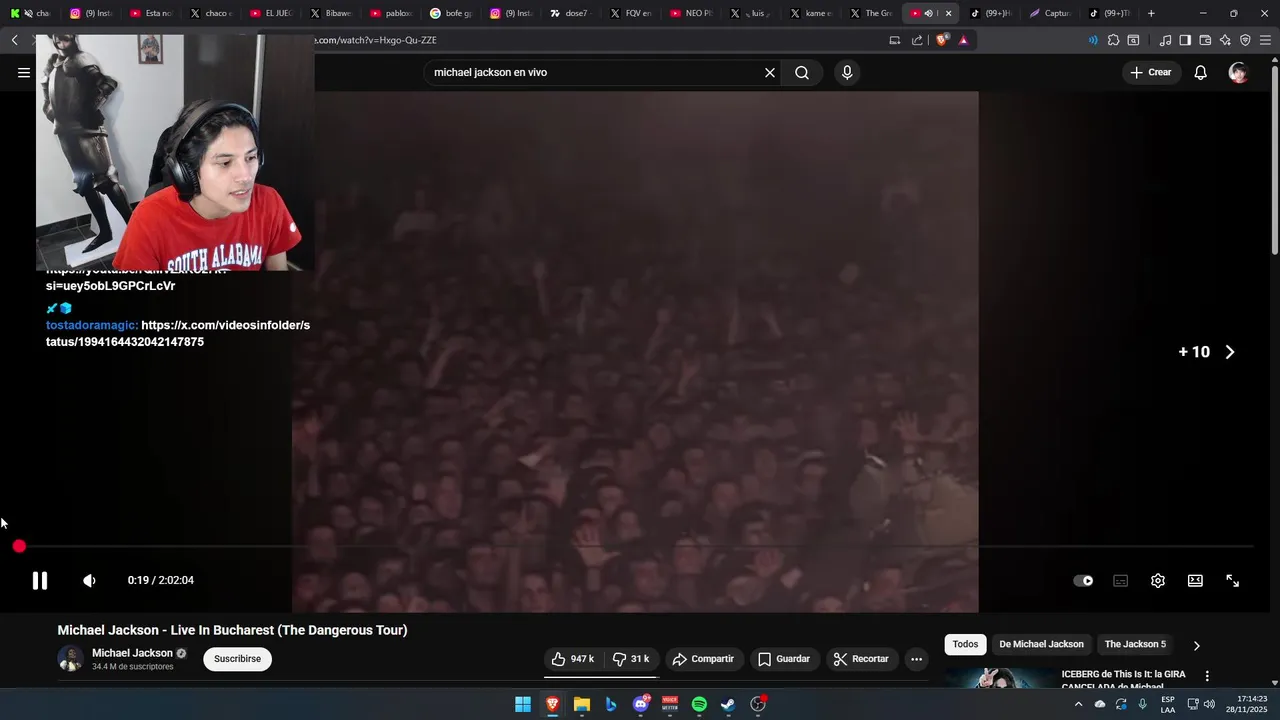The width and height of the screenshot is (1280, 720).
Task: Pause the Michael Jackson video
Action: [39, 581]
